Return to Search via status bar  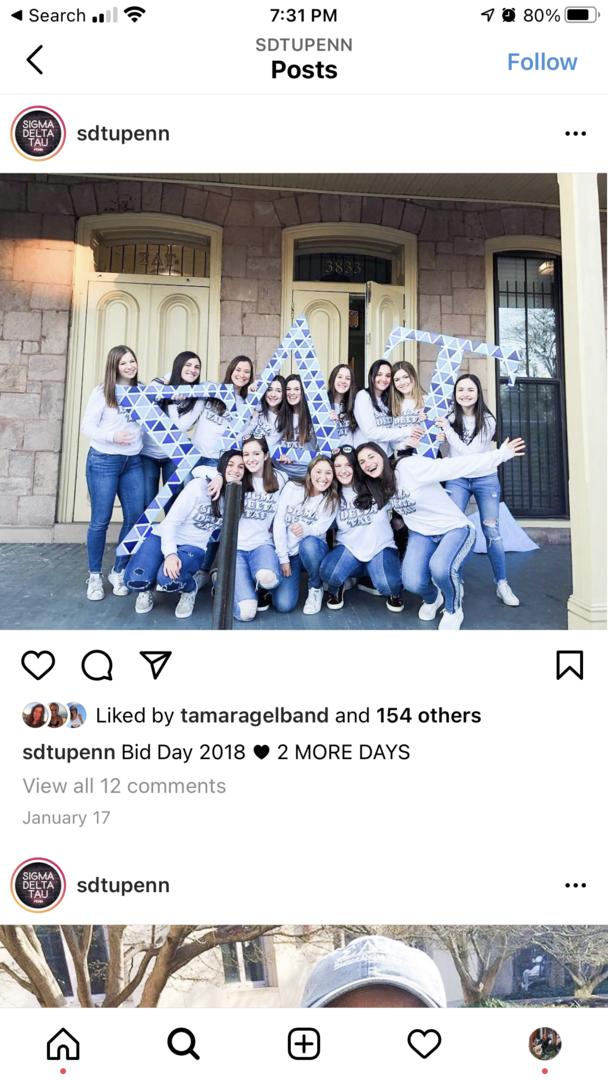[x=48, y=15]
